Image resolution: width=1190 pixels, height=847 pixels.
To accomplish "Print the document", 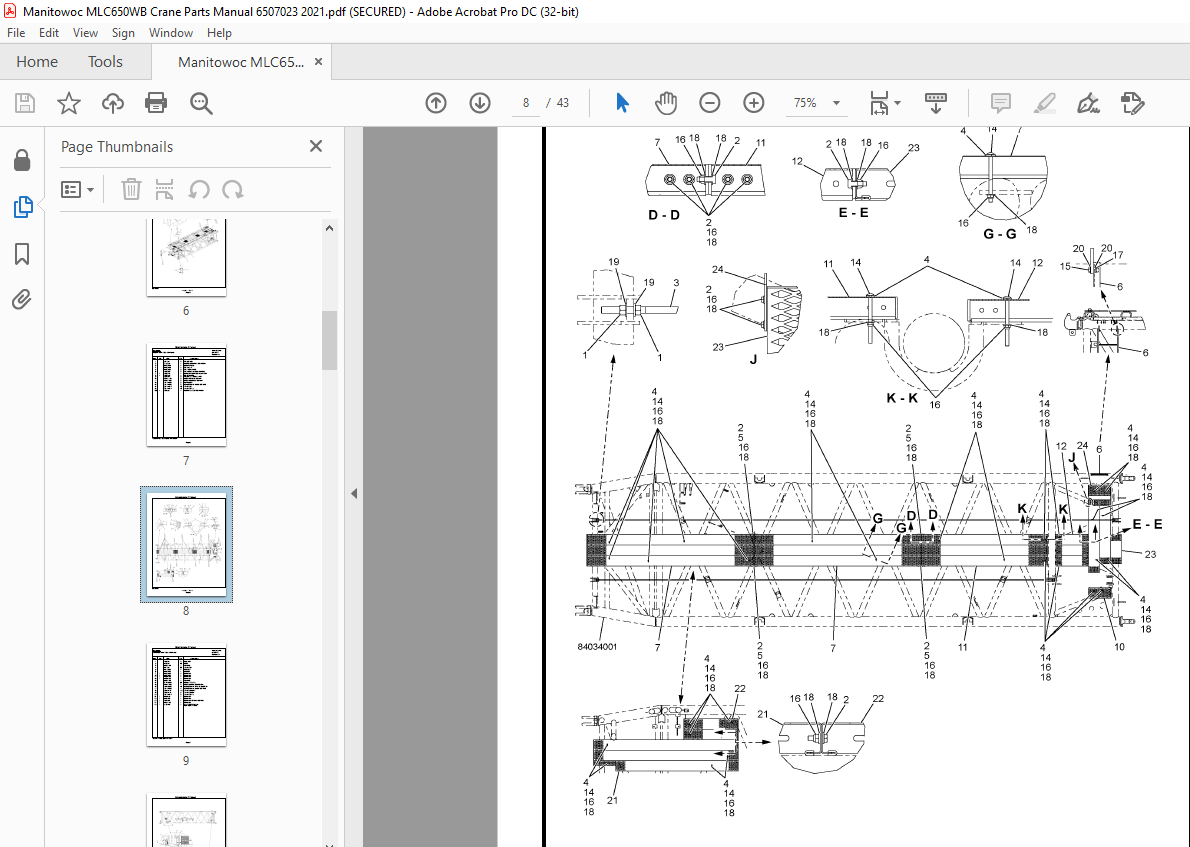I will 156,103.
